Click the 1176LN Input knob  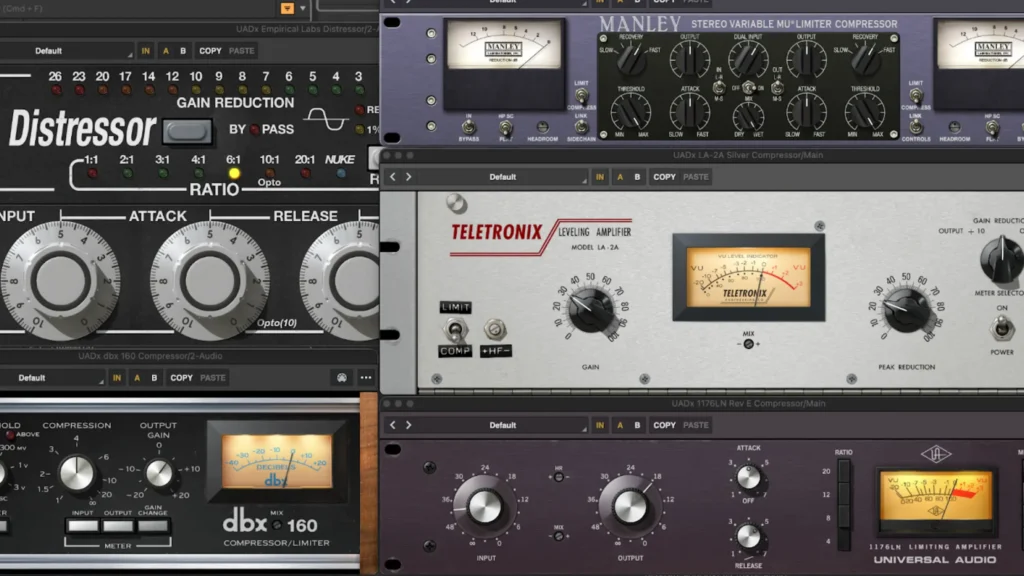click(485, 507)
